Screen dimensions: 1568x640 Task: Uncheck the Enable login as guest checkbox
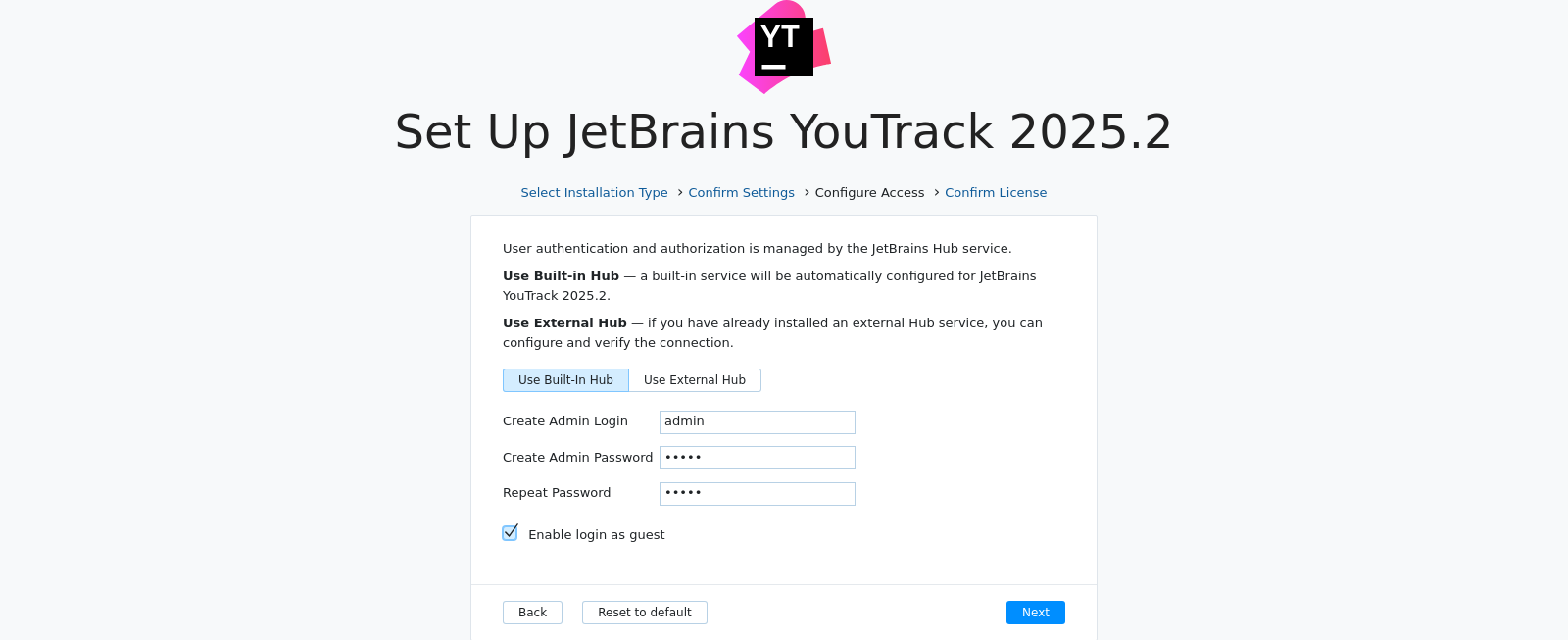(x=510, y=533)
